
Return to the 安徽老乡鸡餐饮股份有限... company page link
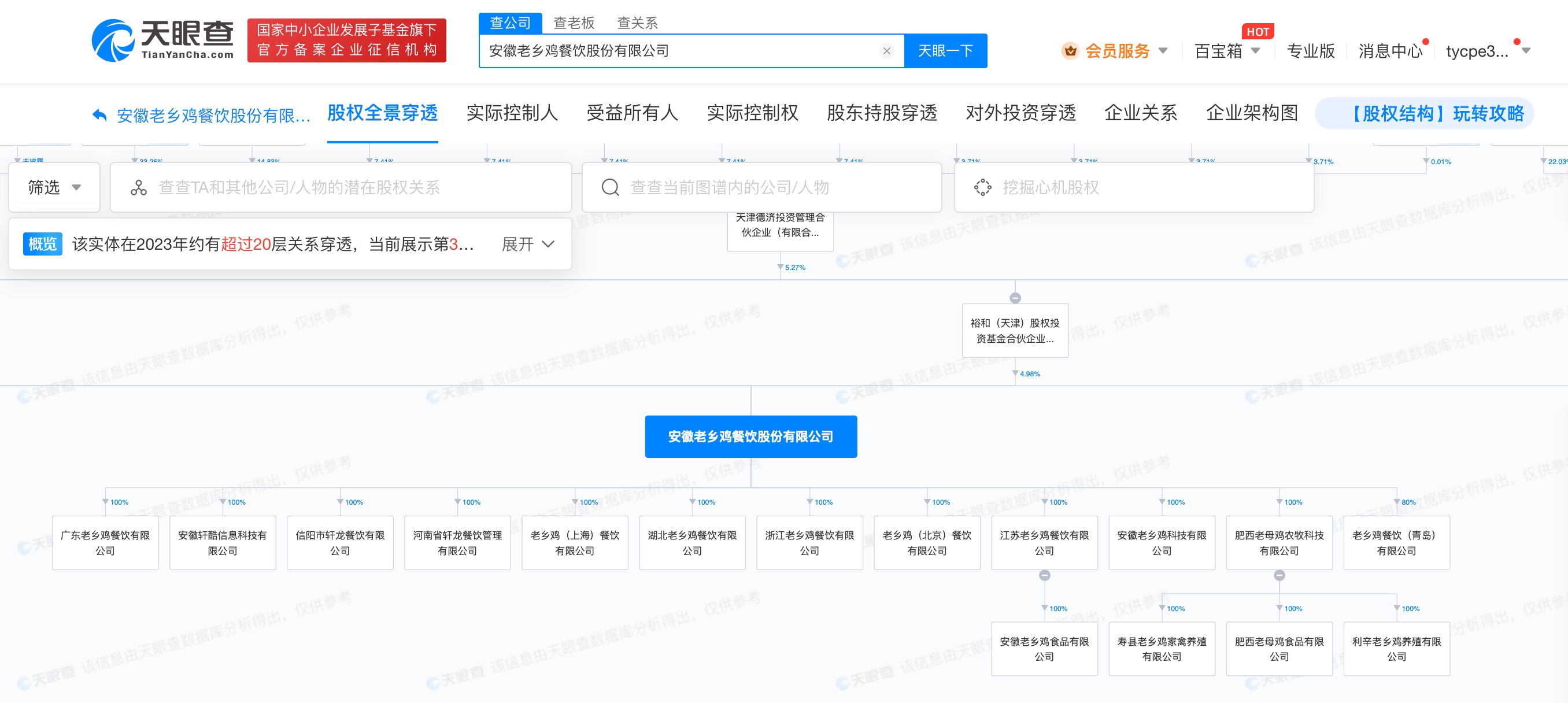[213, 115]
